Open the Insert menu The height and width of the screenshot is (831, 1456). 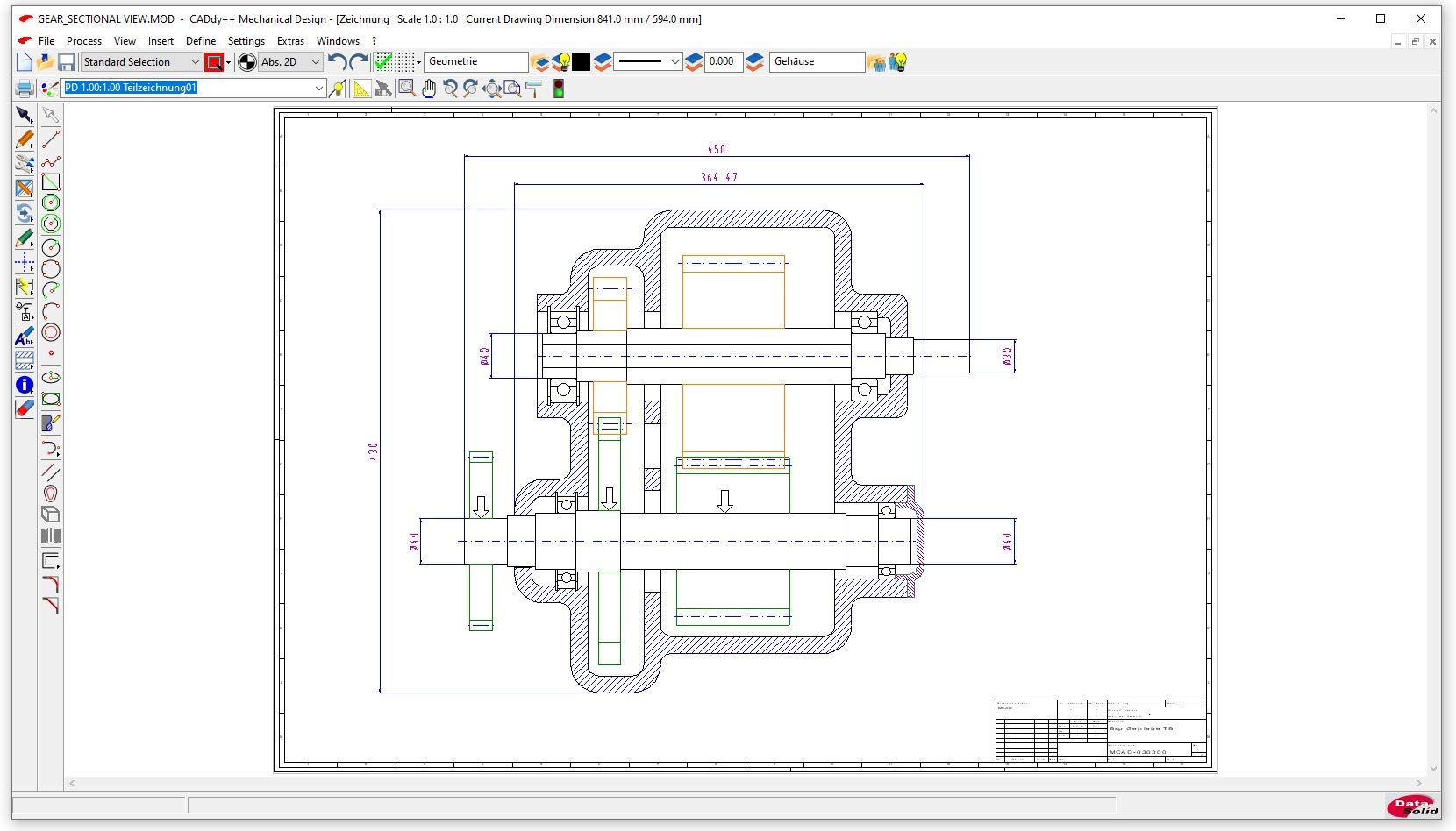click(x=161, y=41)
